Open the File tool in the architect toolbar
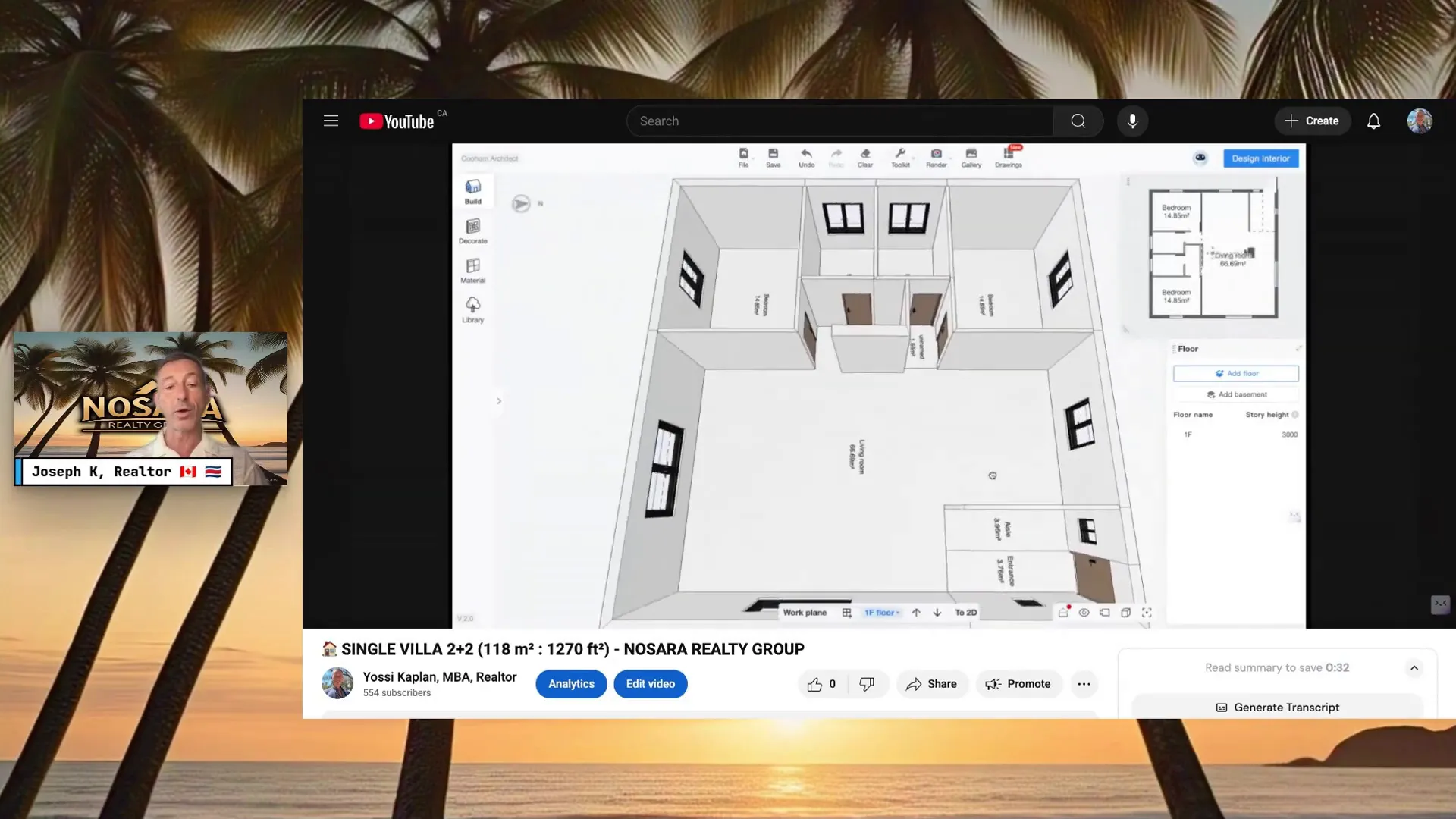The width and height of the screenshot is (1456, 819). (743, 158)
